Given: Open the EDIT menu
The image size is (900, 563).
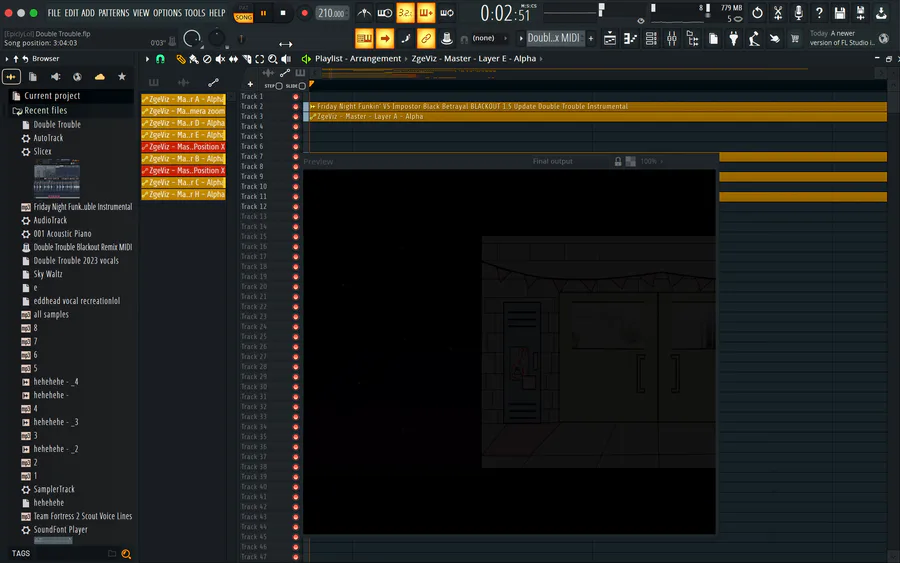Looking at the screenshot, I should (71, 13).
